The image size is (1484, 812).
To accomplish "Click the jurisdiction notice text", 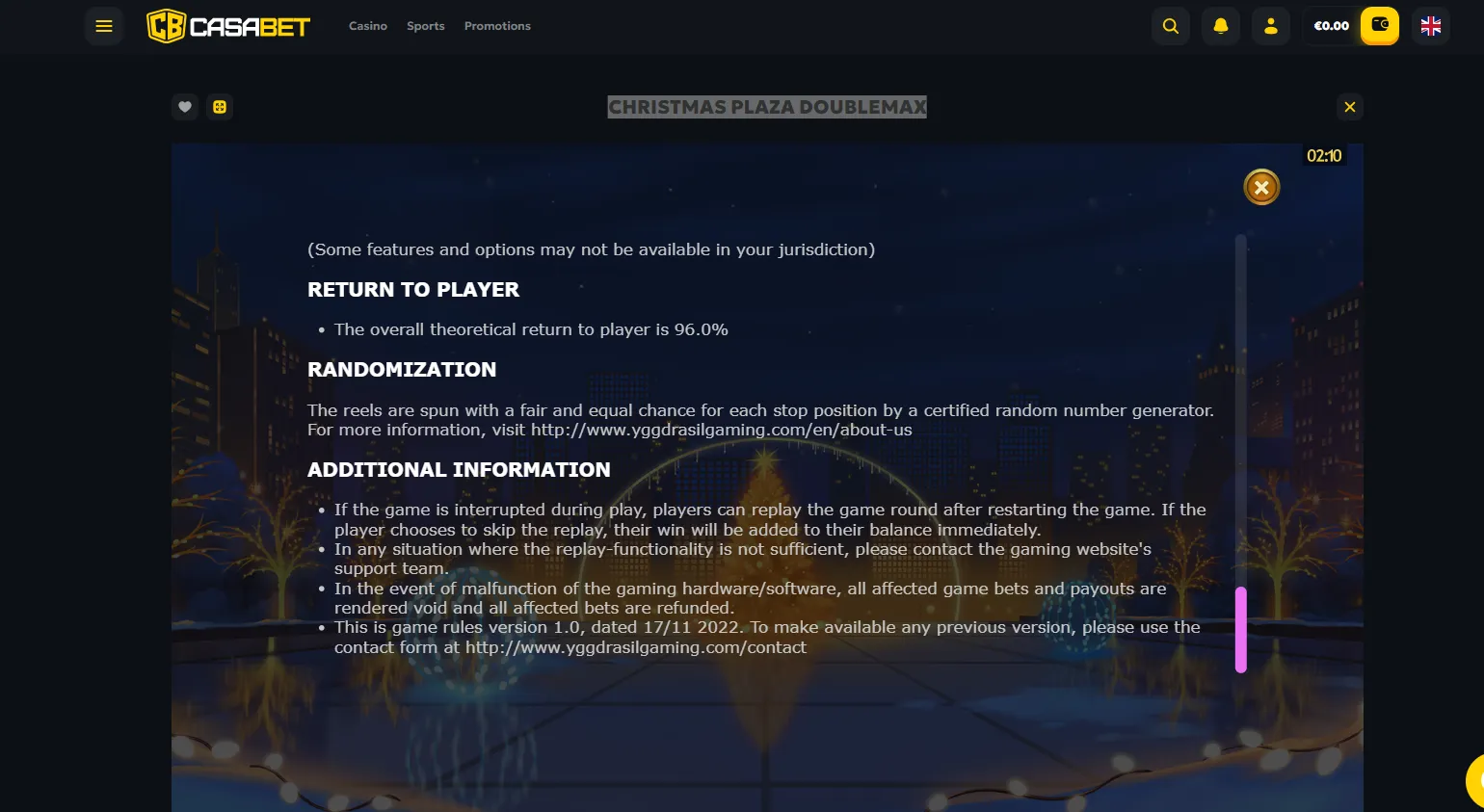I will pyautogui.click(x=591, y=249).
